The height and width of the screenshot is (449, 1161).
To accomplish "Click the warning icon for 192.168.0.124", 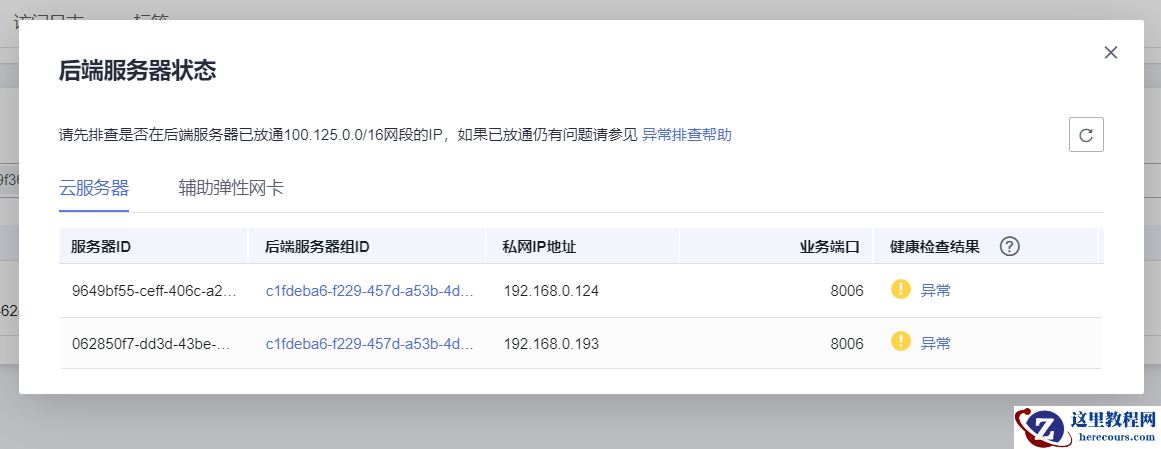I will click(x=901, y=290).
